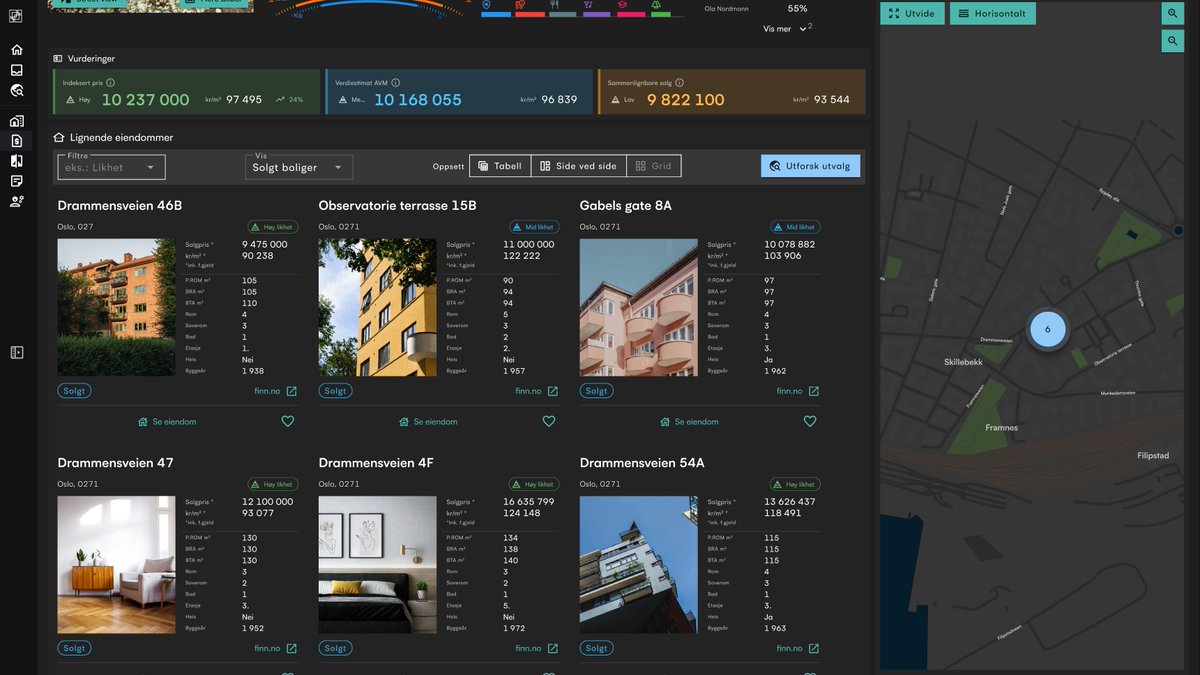Open finn.no link for Gabels gate 8A

pos(798,391)
